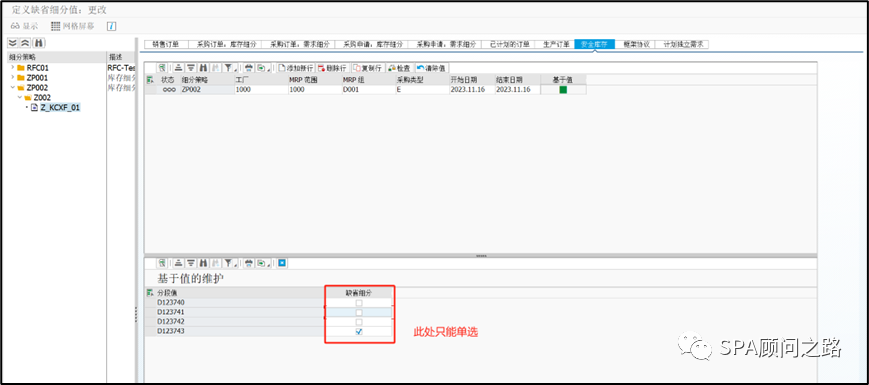Viewport: 869px width, 385px height.
Task: Click the 检查 check button
Action: click(399, 68)
